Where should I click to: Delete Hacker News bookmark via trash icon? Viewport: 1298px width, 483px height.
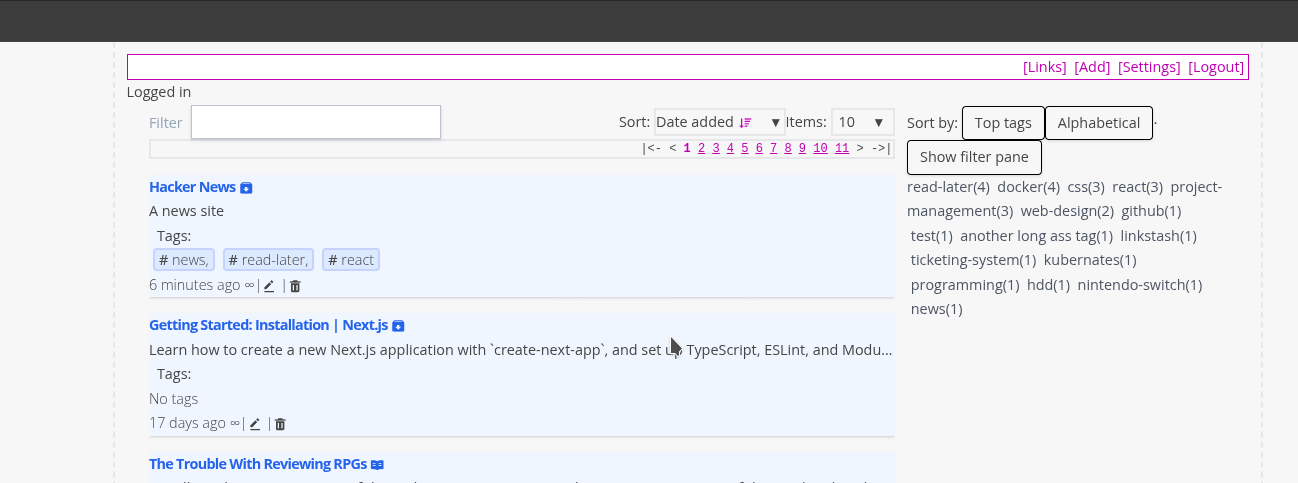[x=295, y=286]
